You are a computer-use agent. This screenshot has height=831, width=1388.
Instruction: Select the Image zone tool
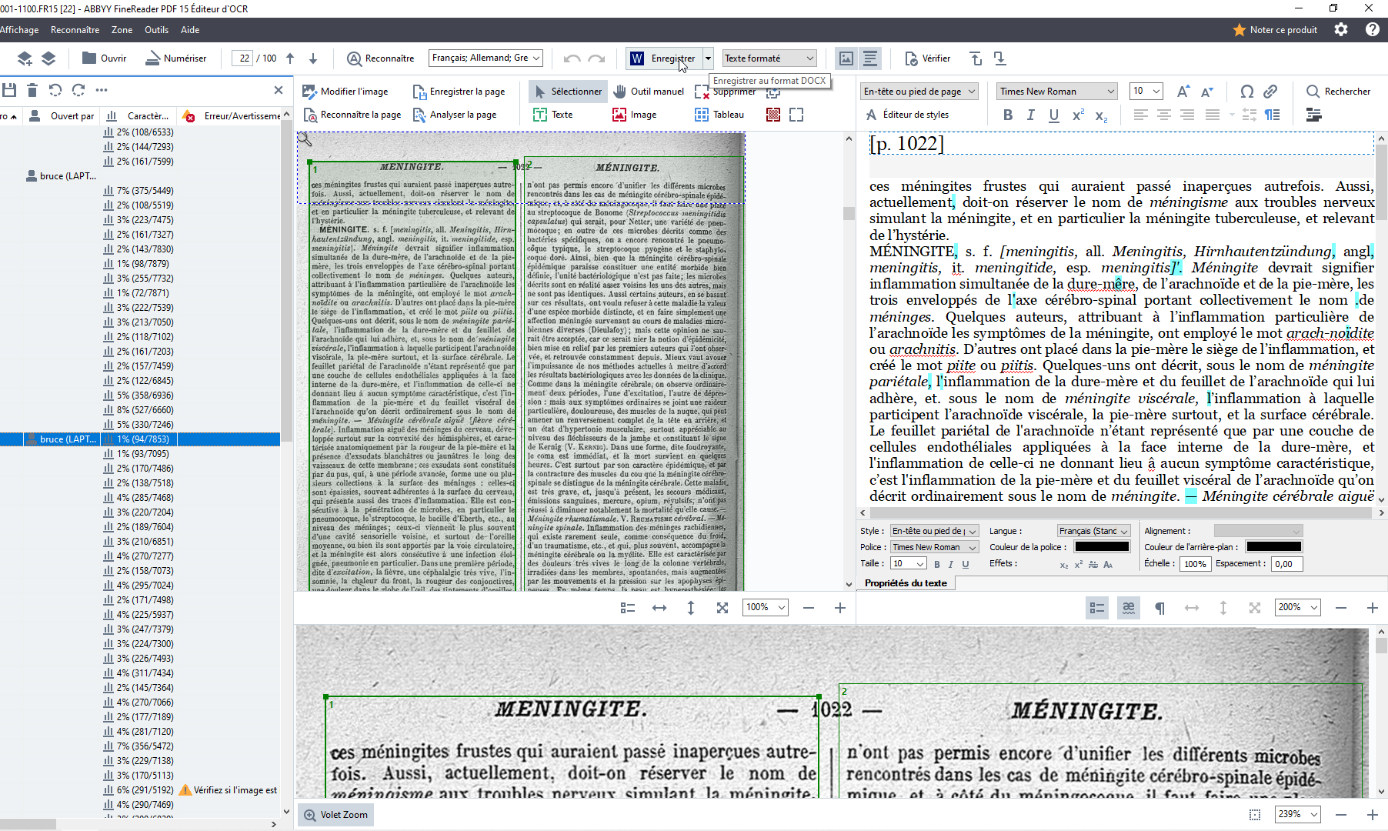click(x=634, y=114)
